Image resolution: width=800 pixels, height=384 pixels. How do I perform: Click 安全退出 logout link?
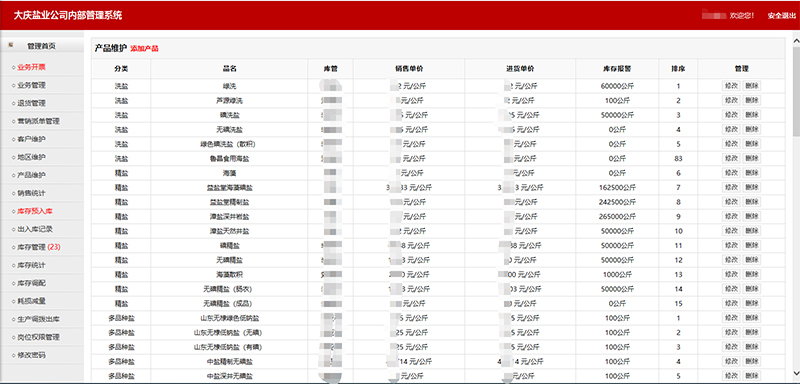(x=782, y=16)
